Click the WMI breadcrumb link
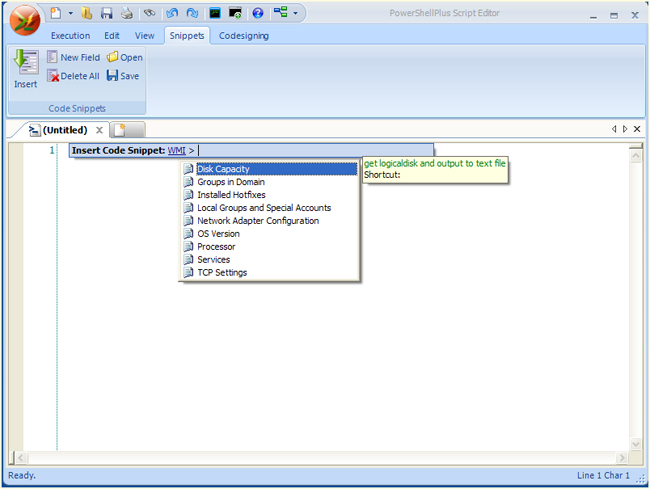 177,150
